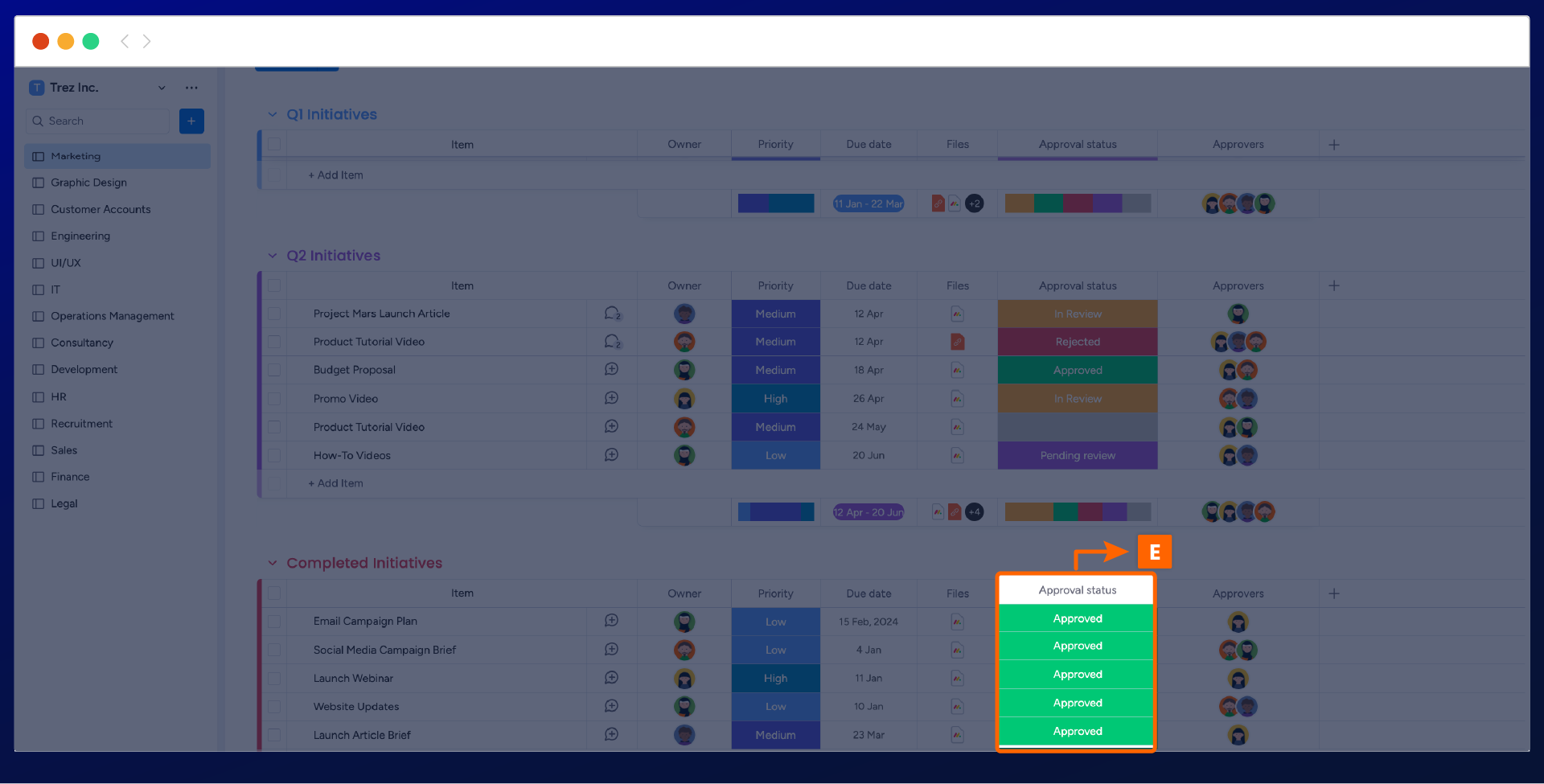Select the How-To Videos row checkbox
Viewport: 1544px width, 784px height.
[274, 456]
